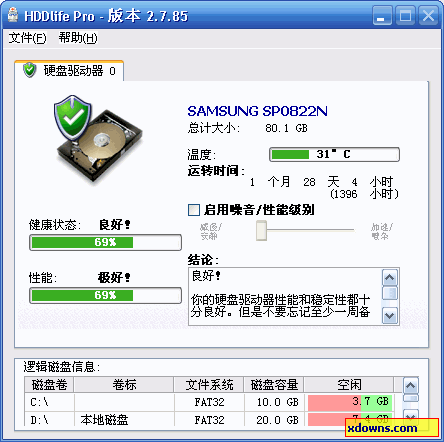444x442 pixels.
Task: Click the SAMSUNG SP0822N drive name link
Action: pos(257,111)
